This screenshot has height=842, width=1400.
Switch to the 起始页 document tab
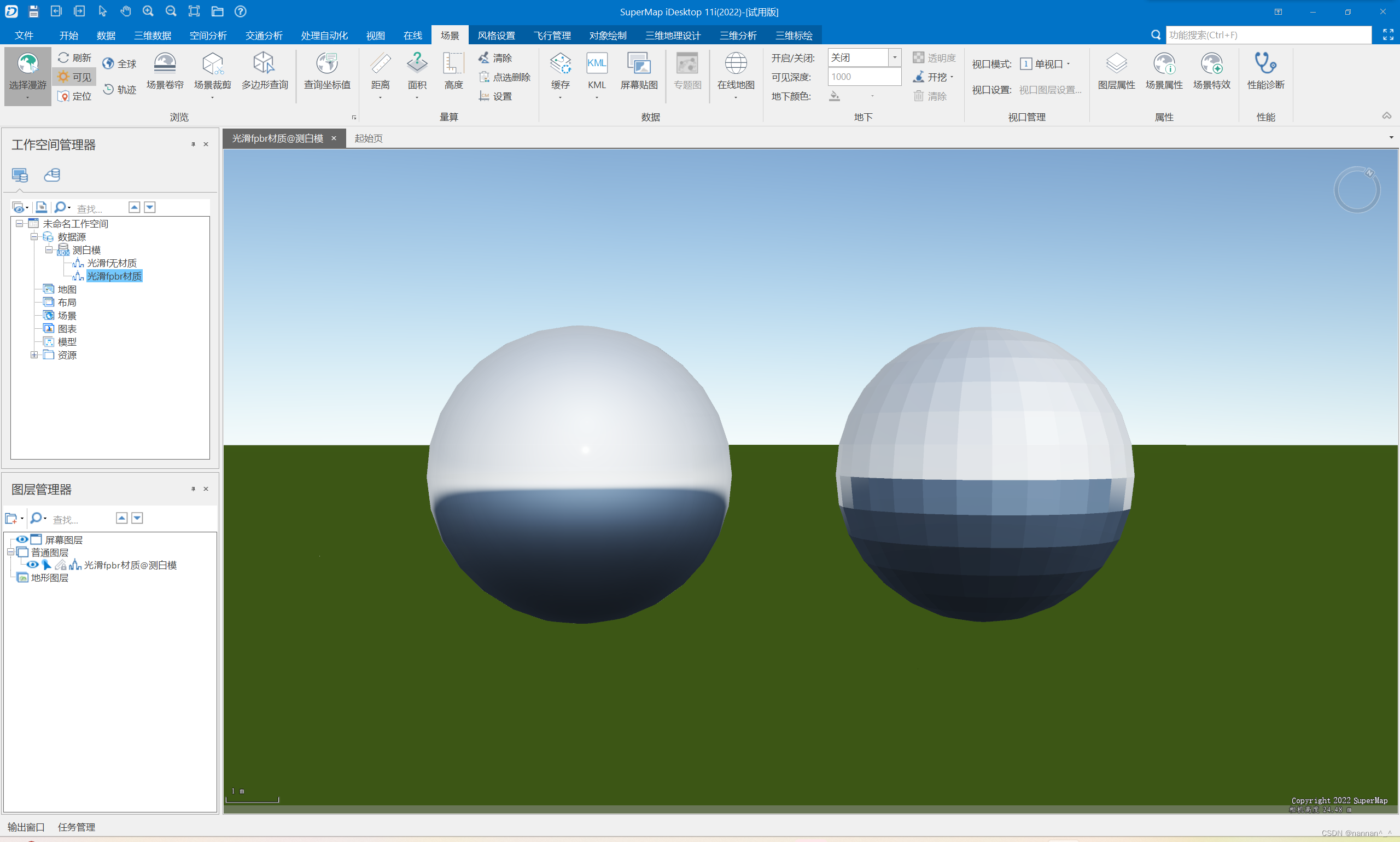coord(368,138)
